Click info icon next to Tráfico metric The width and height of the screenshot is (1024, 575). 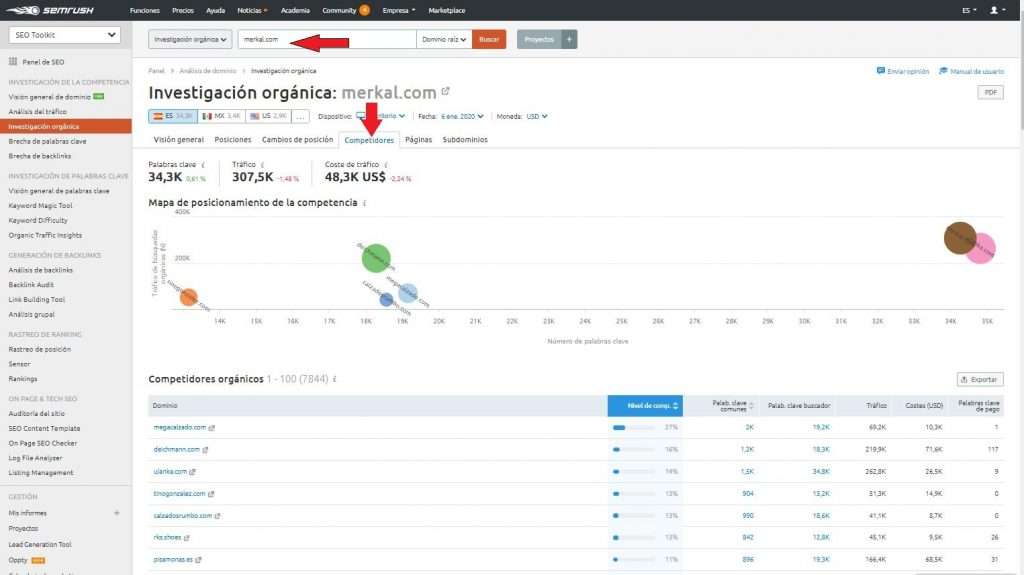point(262,165)
